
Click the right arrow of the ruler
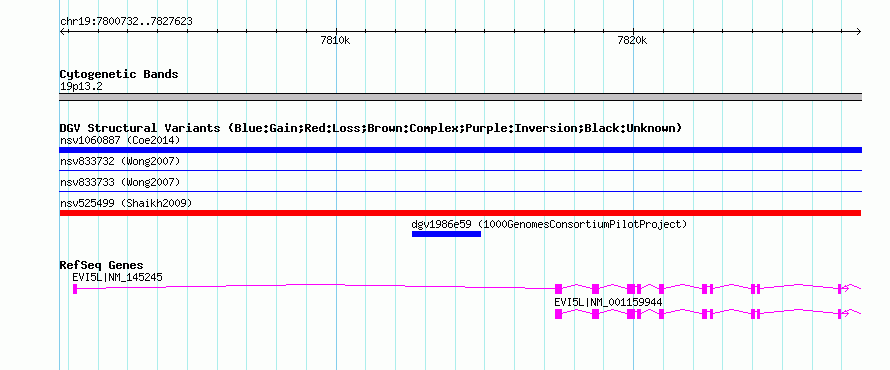(858, 31)
